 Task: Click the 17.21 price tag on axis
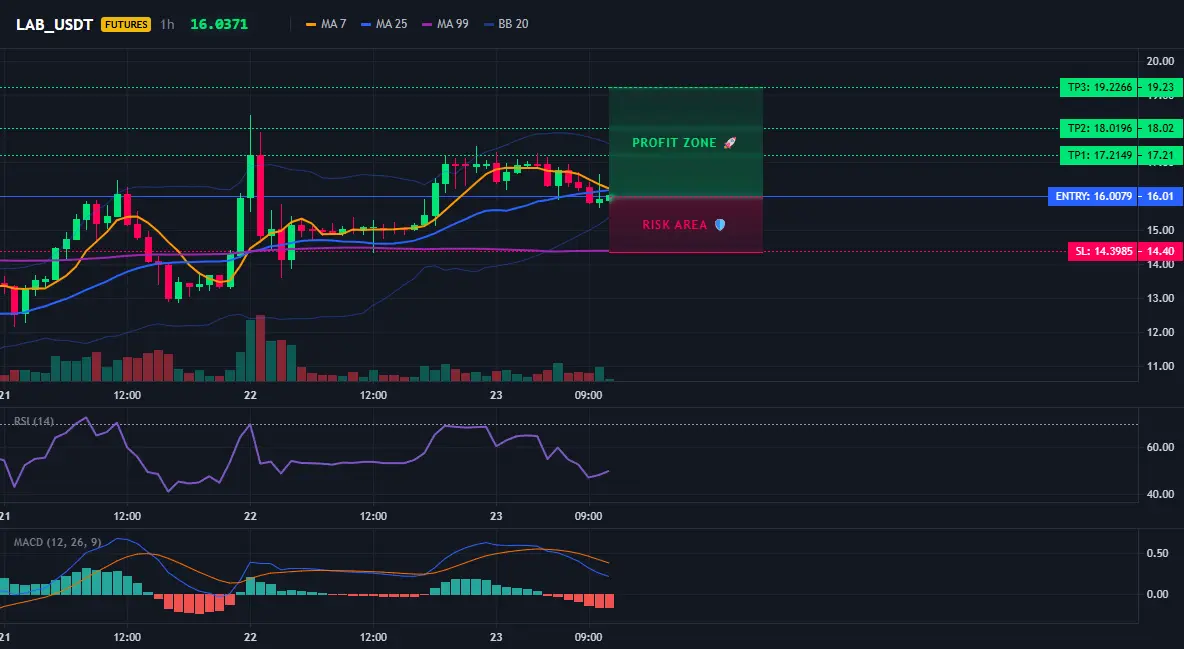pos(1161,156)
